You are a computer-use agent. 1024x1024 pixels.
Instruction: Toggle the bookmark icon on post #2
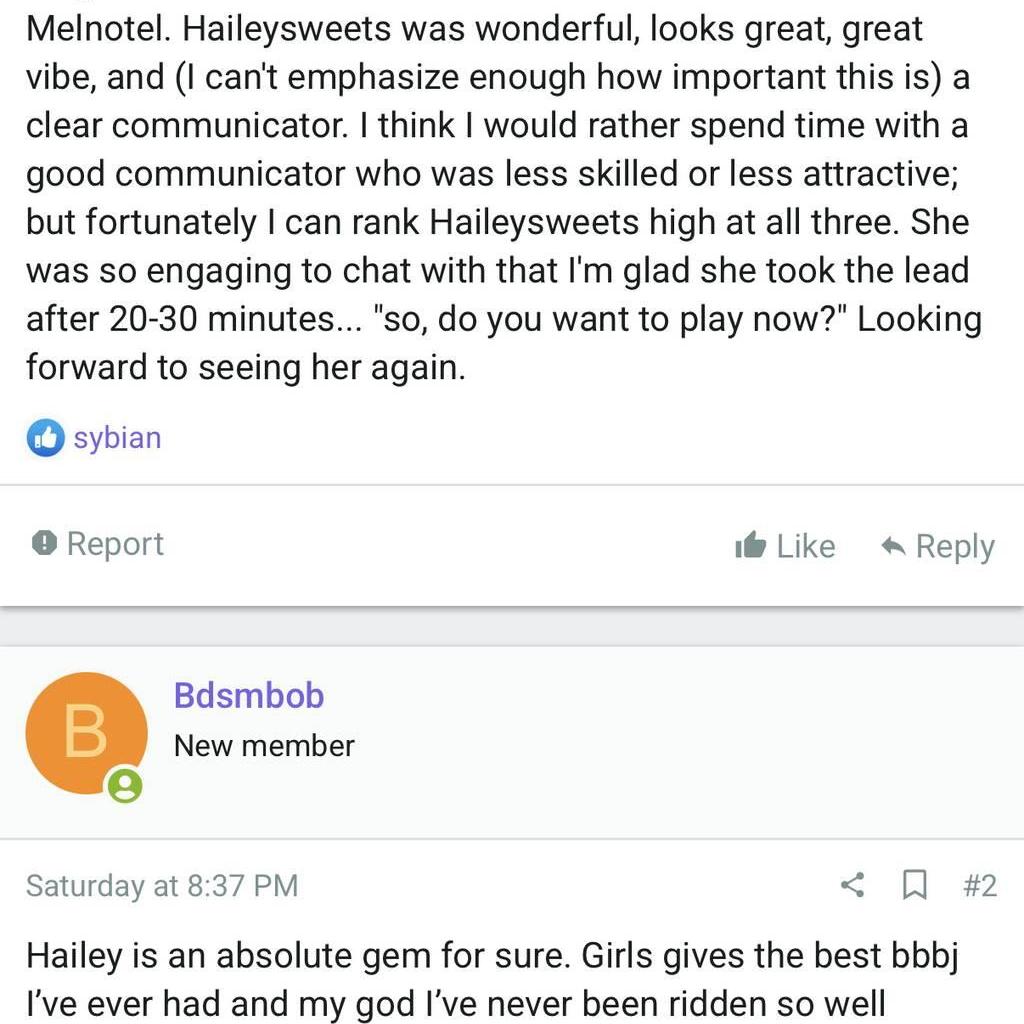(914, 886)
